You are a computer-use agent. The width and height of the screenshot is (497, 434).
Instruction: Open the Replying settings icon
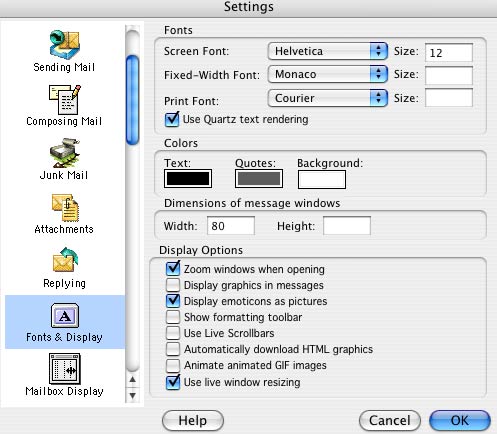tap(65, 260)
